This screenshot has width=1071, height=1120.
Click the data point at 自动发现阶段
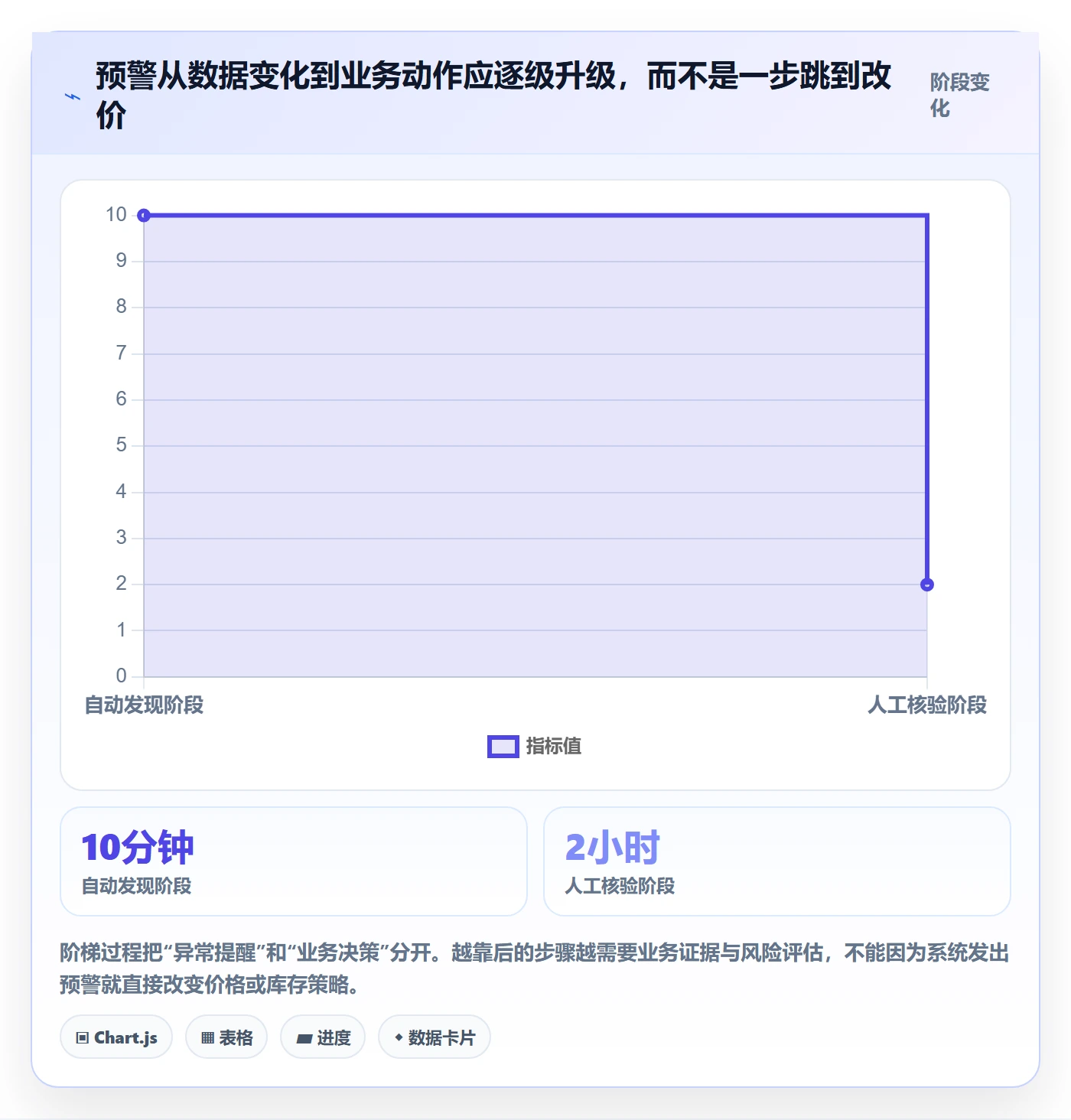144,216
